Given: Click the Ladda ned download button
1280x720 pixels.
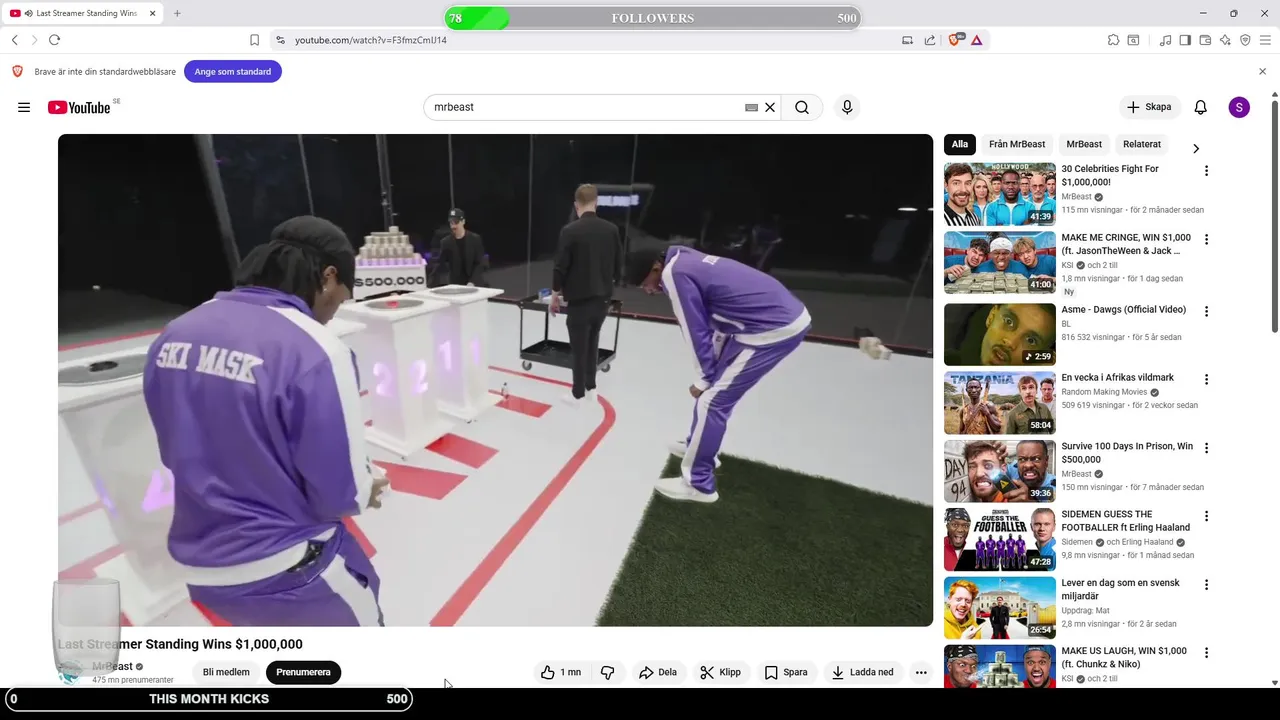Looking at the screenshot, I should [862, 672].
